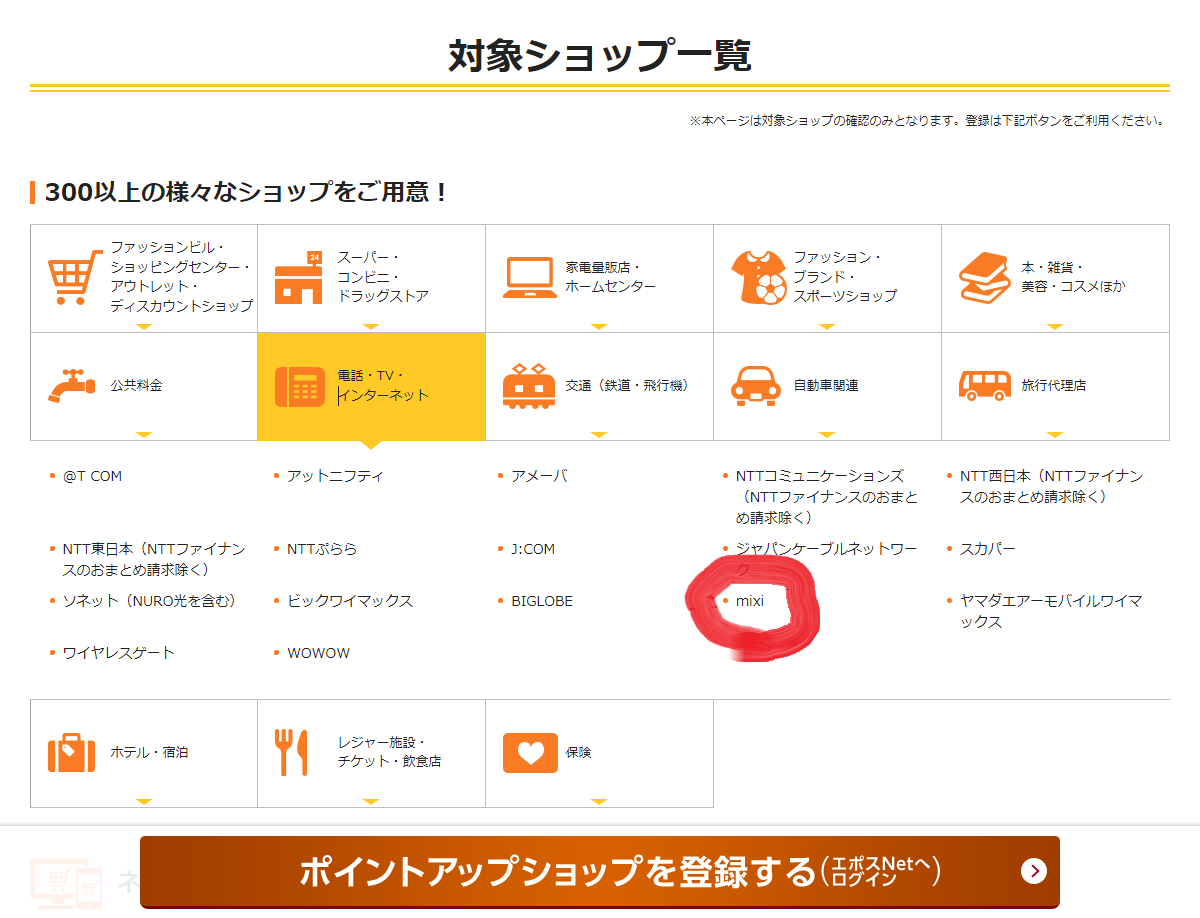Image resolution: width=1200 pixels, height=918 pixels.
Task: Click the ワイヤレスゲート shop entry
Action: (119, 653)
